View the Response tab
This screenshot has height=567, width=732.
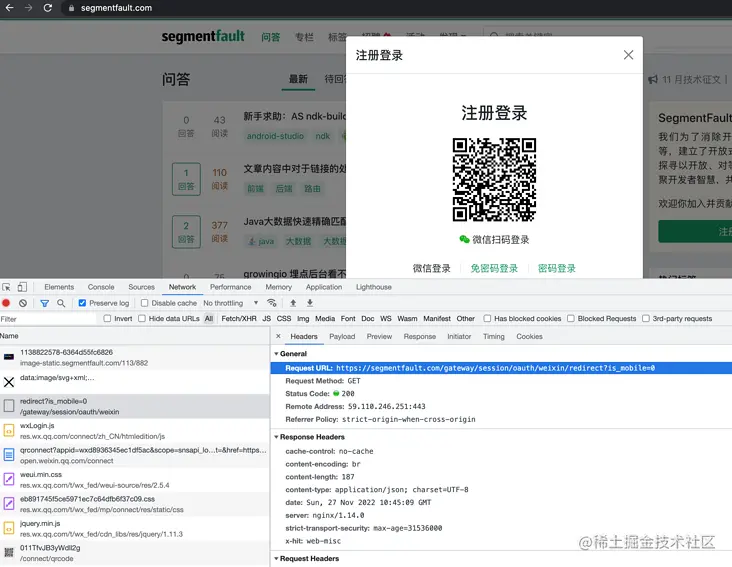420,336
